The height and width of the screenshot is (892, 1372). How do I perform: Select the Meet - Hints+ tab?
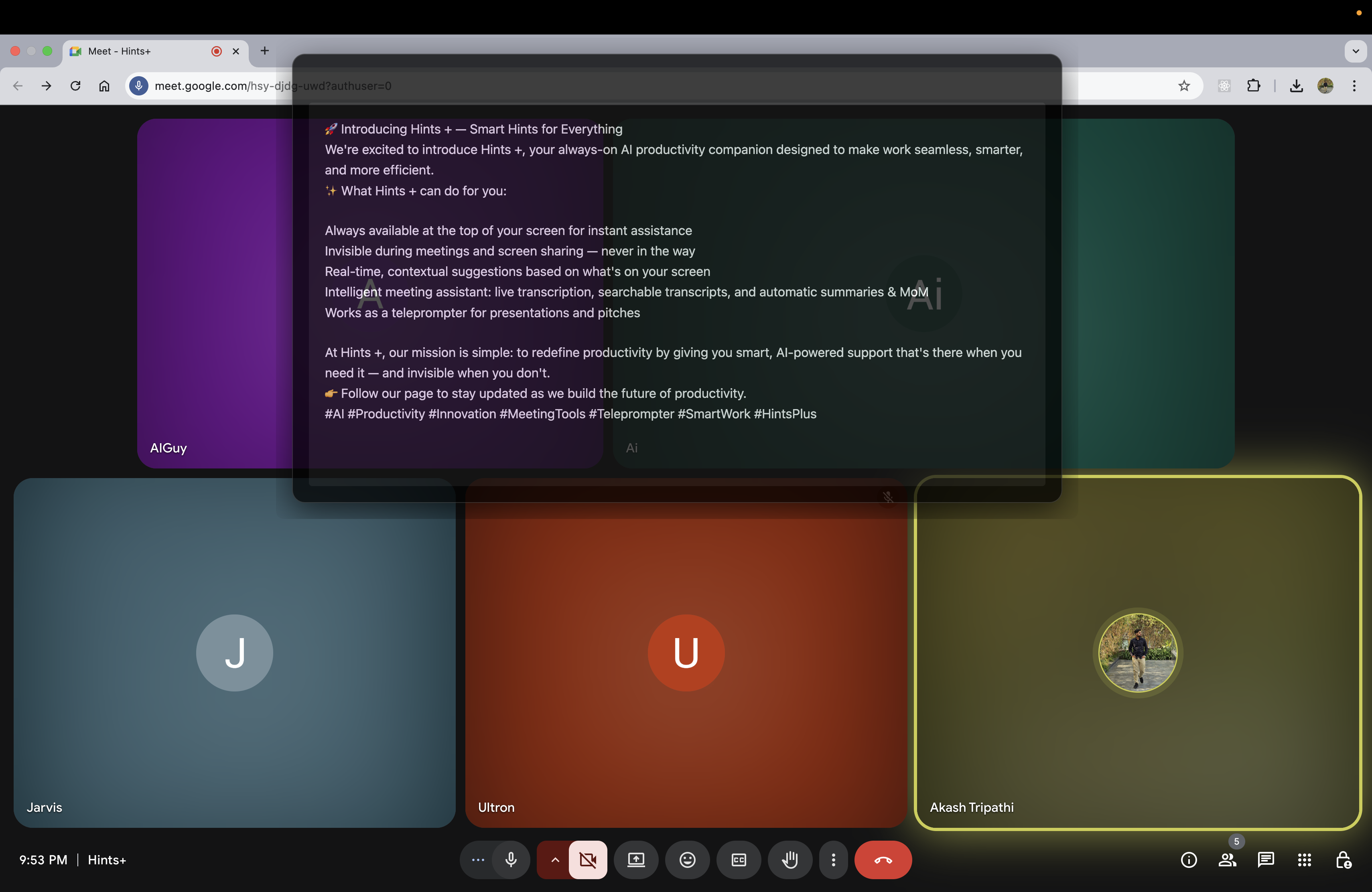(156, 51)
